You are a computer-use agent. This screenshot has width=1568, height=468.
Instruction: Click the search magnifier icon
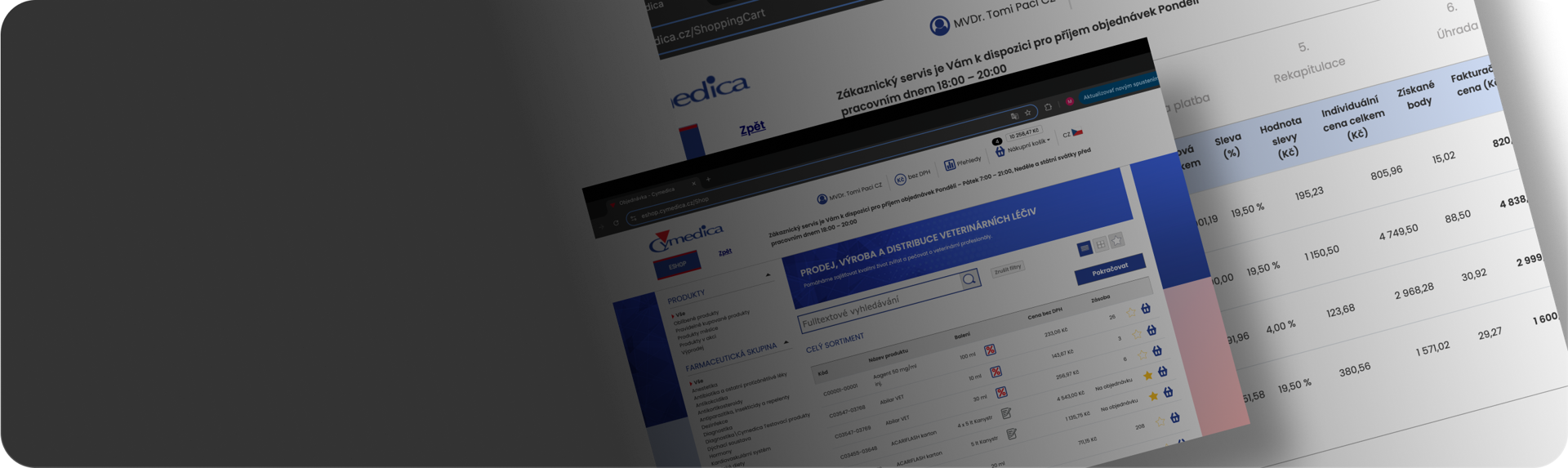[x=969, y=280]
